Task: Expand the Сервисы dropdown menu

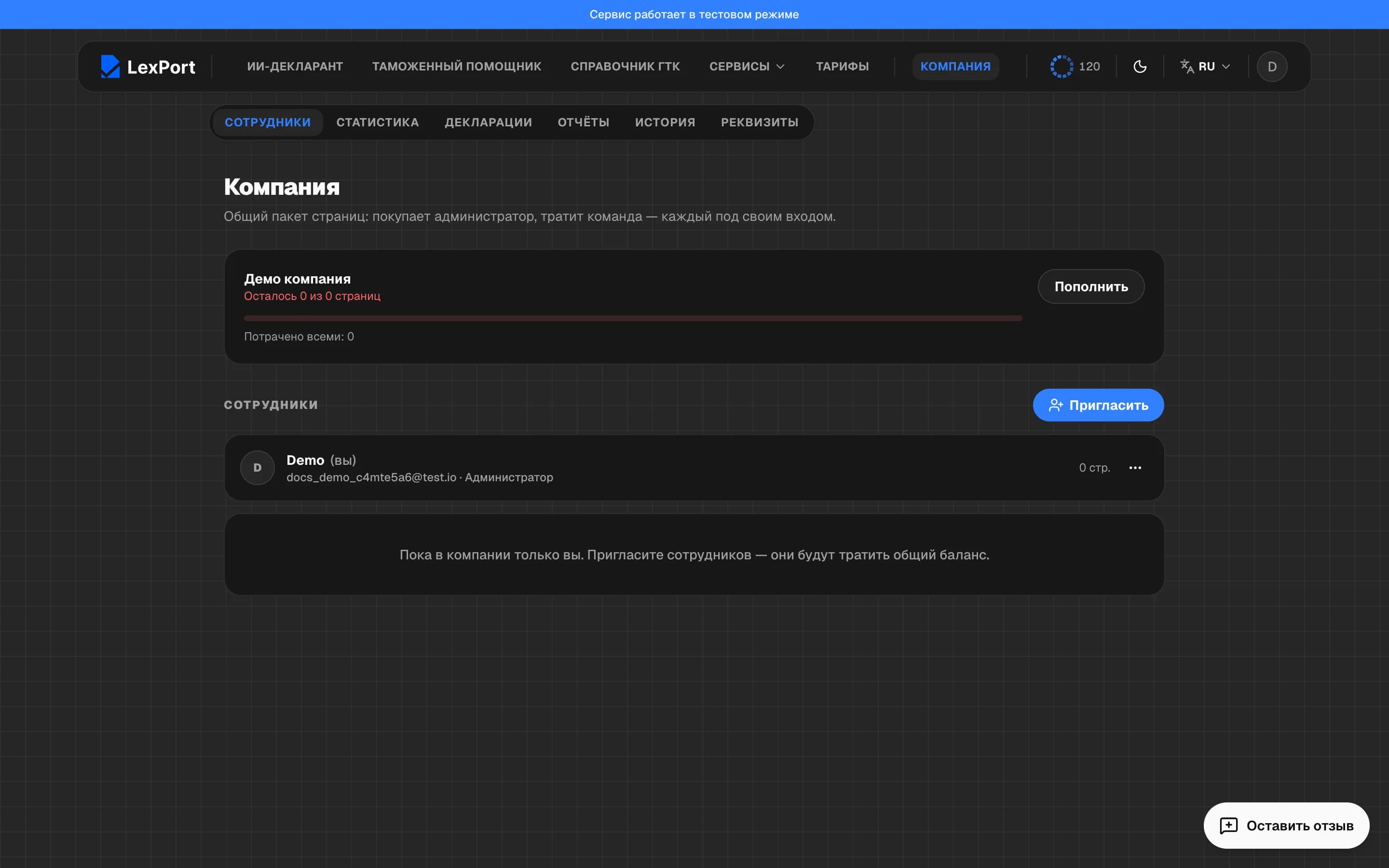Action: [747, 67]
